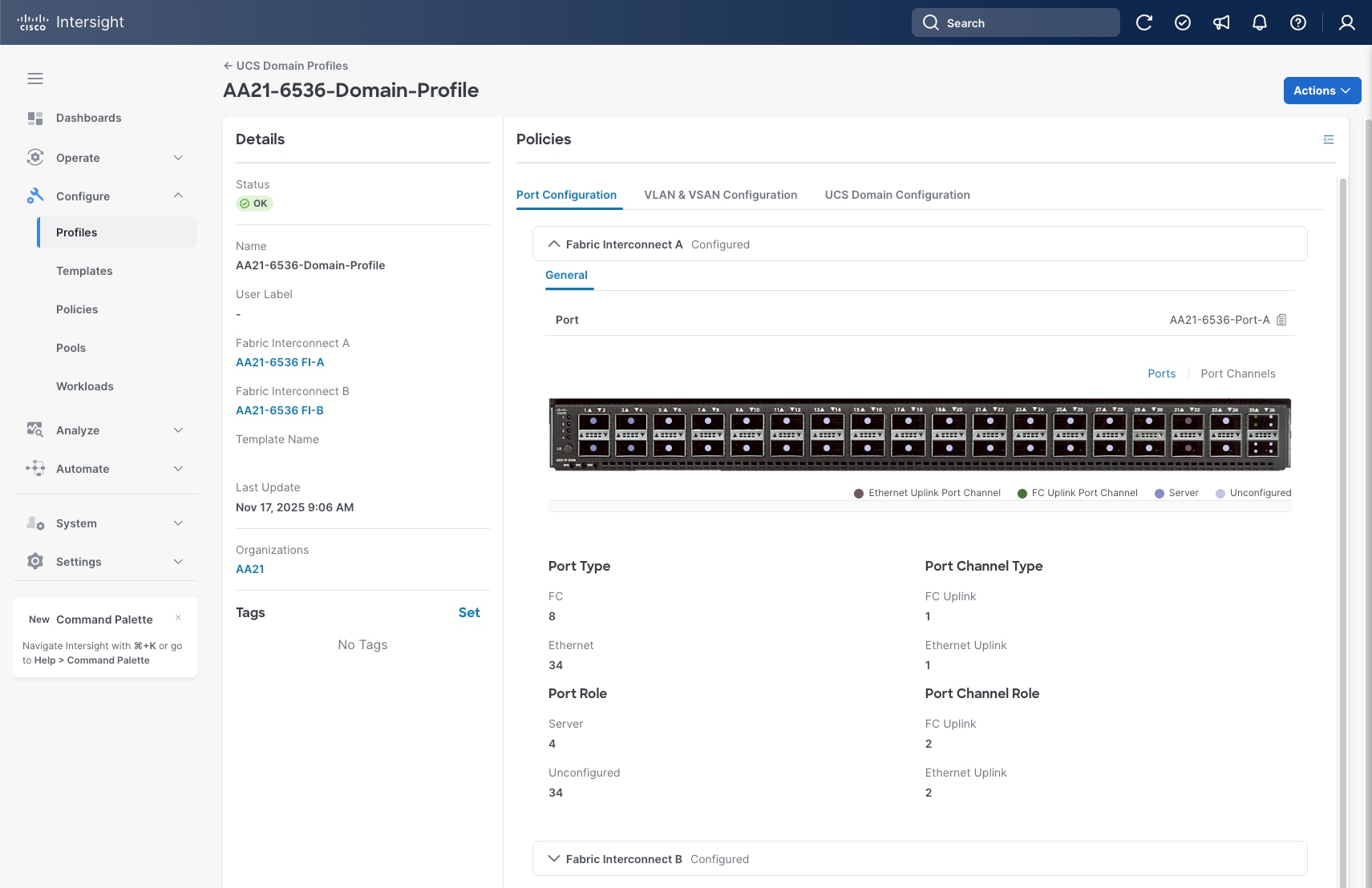Open the AA21-6536 FI-A link
The width and height of the screenshot is (1372, 888).
279,361
